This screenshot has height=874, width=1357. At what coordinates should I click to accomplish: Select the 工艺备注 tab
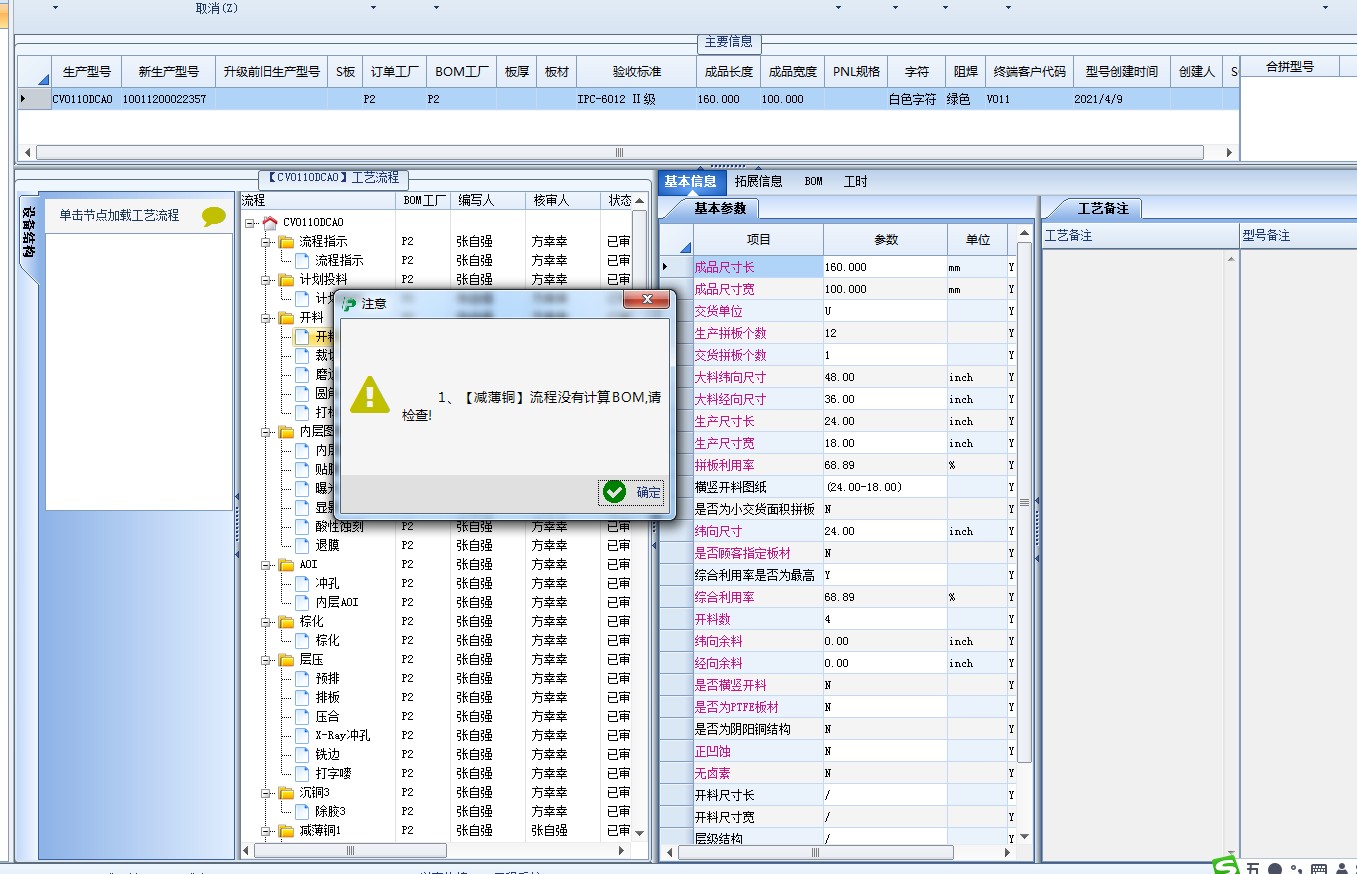click(x=1102, y=208)
